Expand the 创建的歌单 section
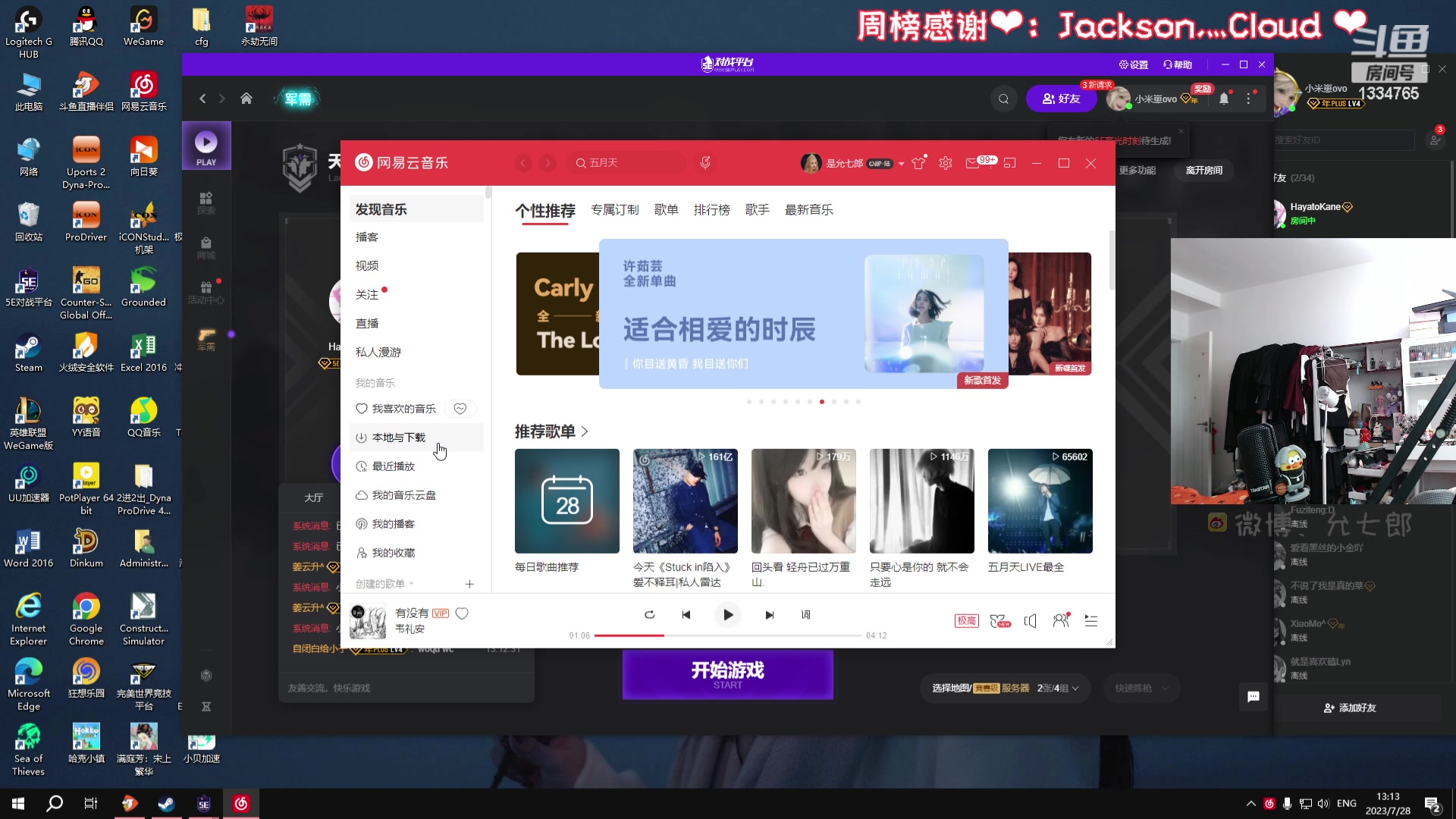The image size is (1456, 819). [x=385, y=584]
